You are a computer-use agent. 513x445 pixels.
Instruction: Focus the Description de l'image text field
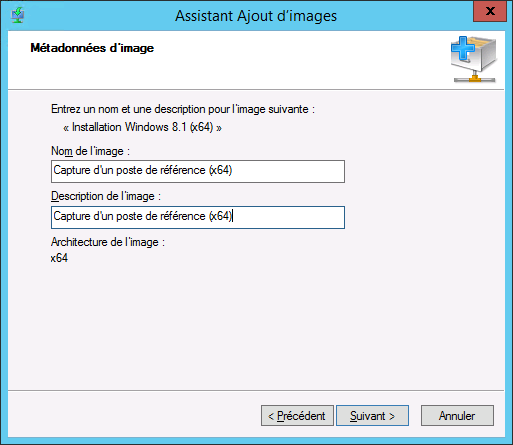(198, 217)
